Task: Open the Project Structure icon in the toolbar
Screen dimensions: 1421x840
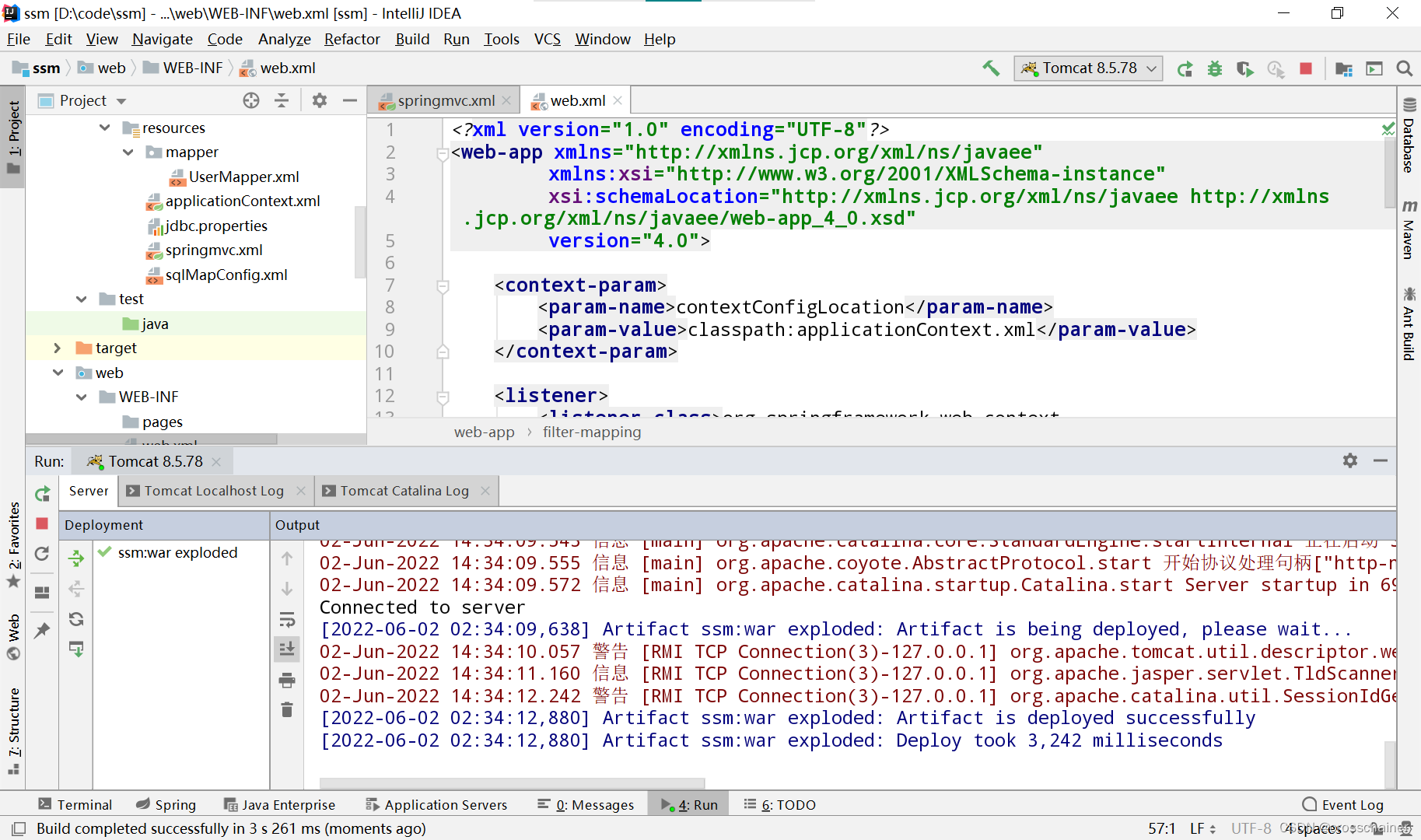Action: [x=1344, y=68]
